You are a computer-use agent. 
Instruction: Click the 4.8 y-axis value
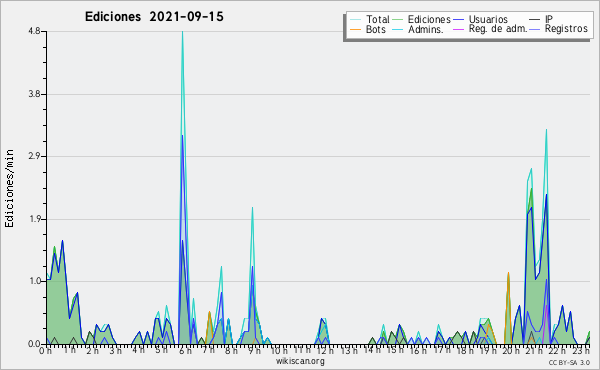click(34, 31)
